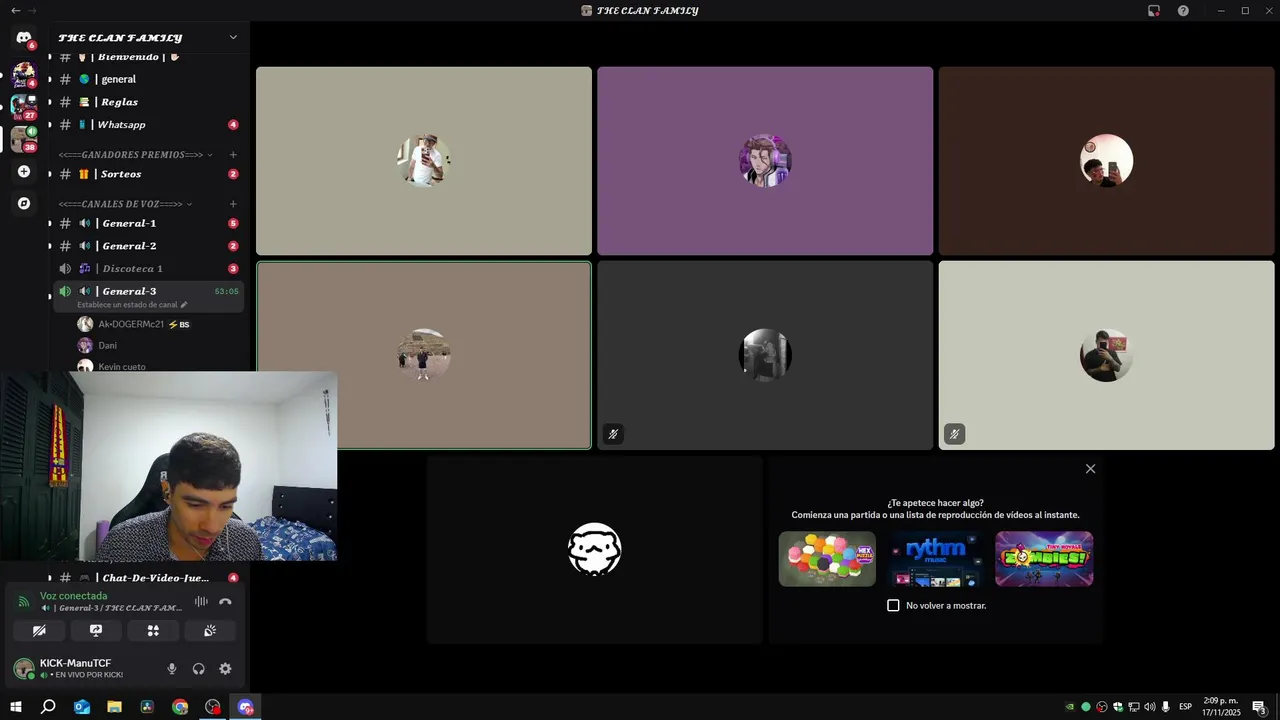The height and width of the screenshot is (720, 1280).
Task: Open Discord help question mark
Action: point(1183,11)
